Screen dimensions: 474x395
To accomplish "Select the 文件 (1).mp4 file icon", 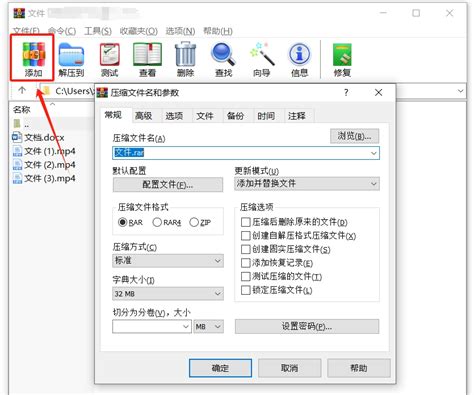I will (17, 151).
